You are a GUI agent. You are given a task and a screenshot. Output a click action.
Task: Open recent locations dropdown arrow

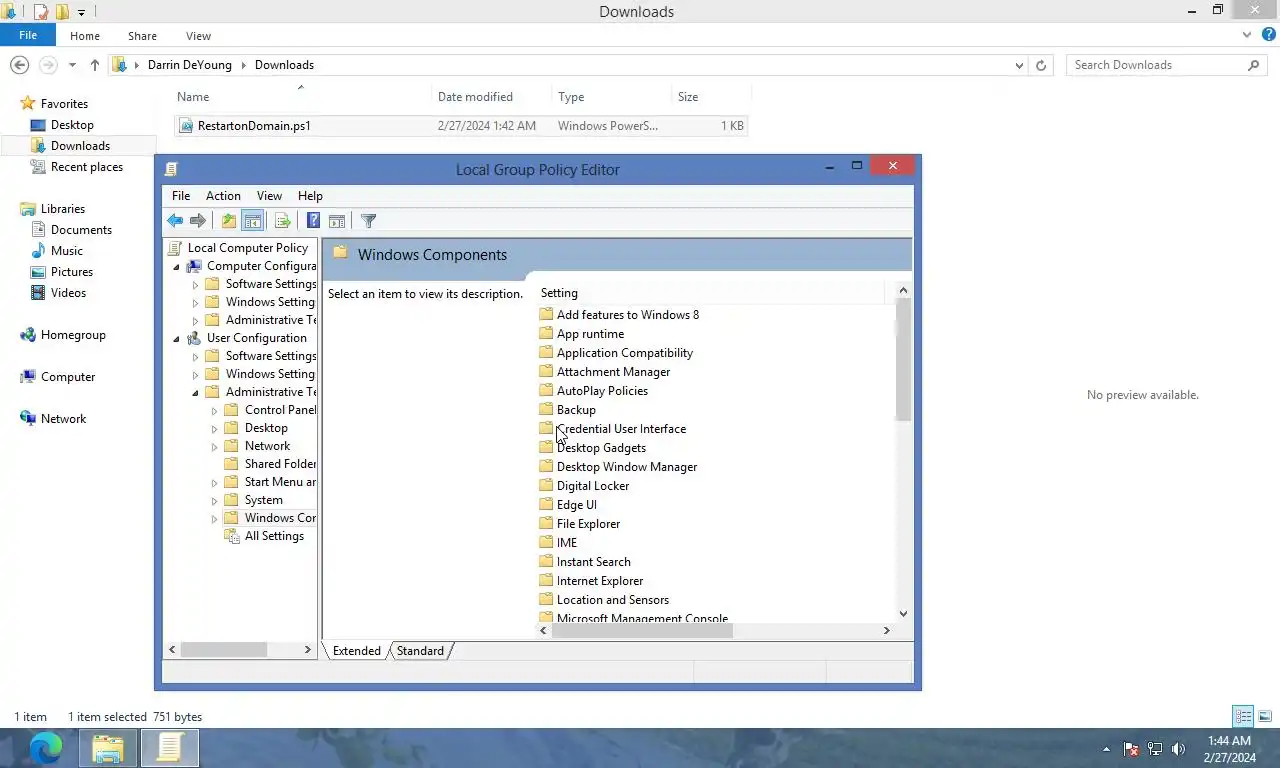tap(72, 65)
